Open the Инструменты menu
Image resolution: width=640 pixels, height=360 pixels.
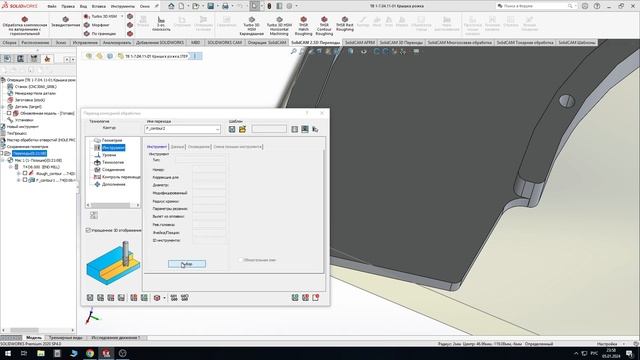click(x=122, y=7)
